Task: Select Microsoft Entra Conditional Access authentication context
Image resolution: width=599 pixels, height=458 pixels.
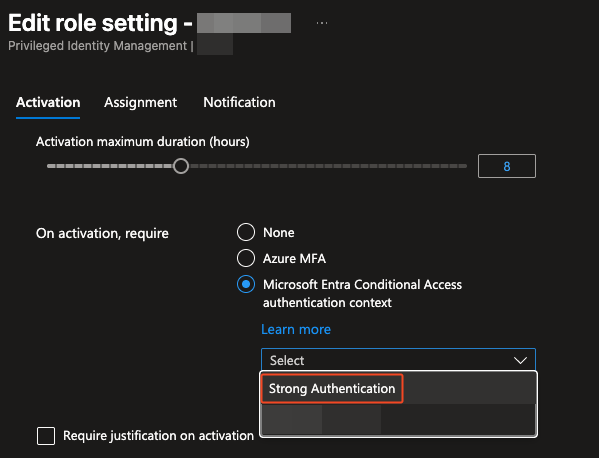Action: click(246, 285)
